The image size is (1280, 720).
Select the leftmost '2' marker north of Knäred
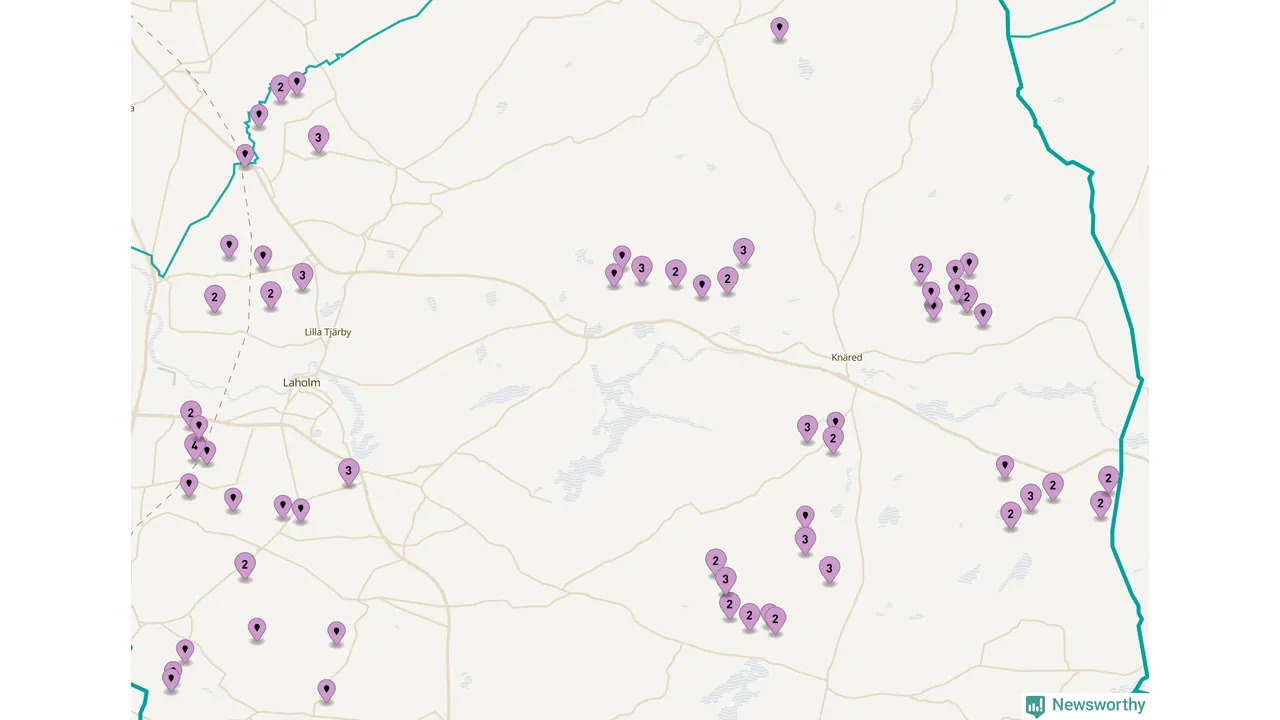920,268
